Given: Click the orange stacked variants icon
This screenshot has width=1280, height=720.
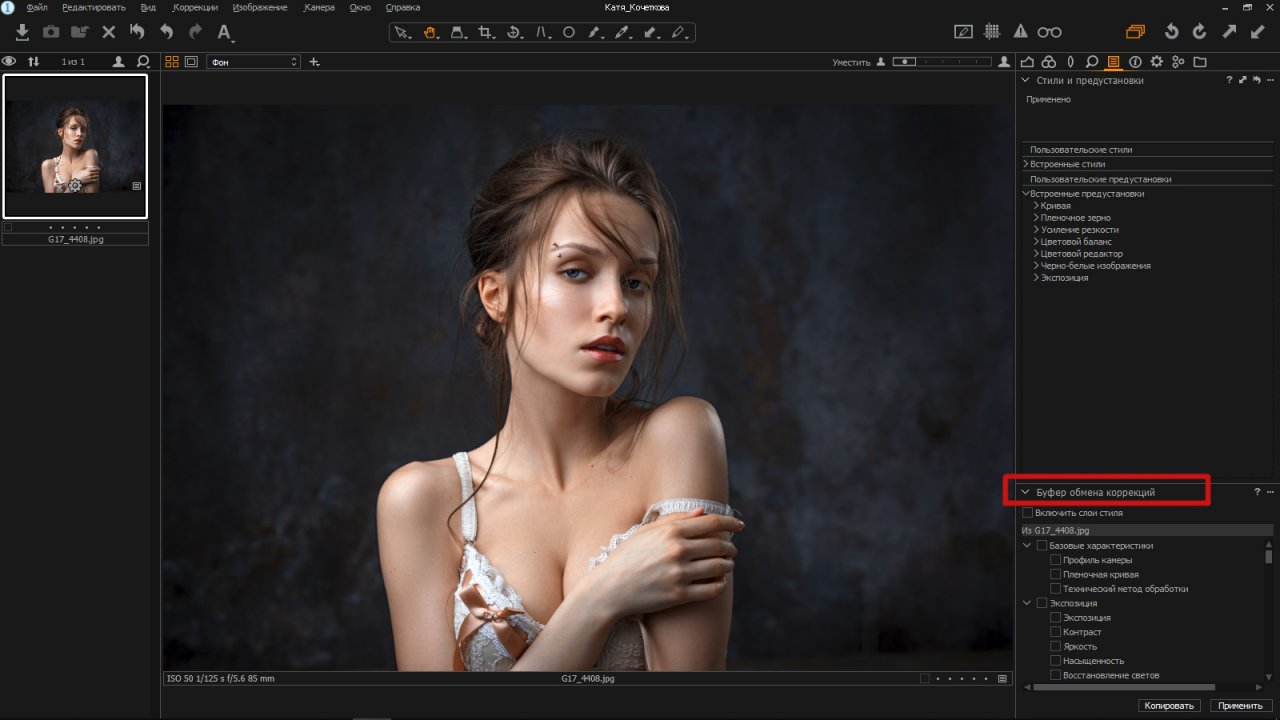Looking at the screenshot, I should 1135,32.
